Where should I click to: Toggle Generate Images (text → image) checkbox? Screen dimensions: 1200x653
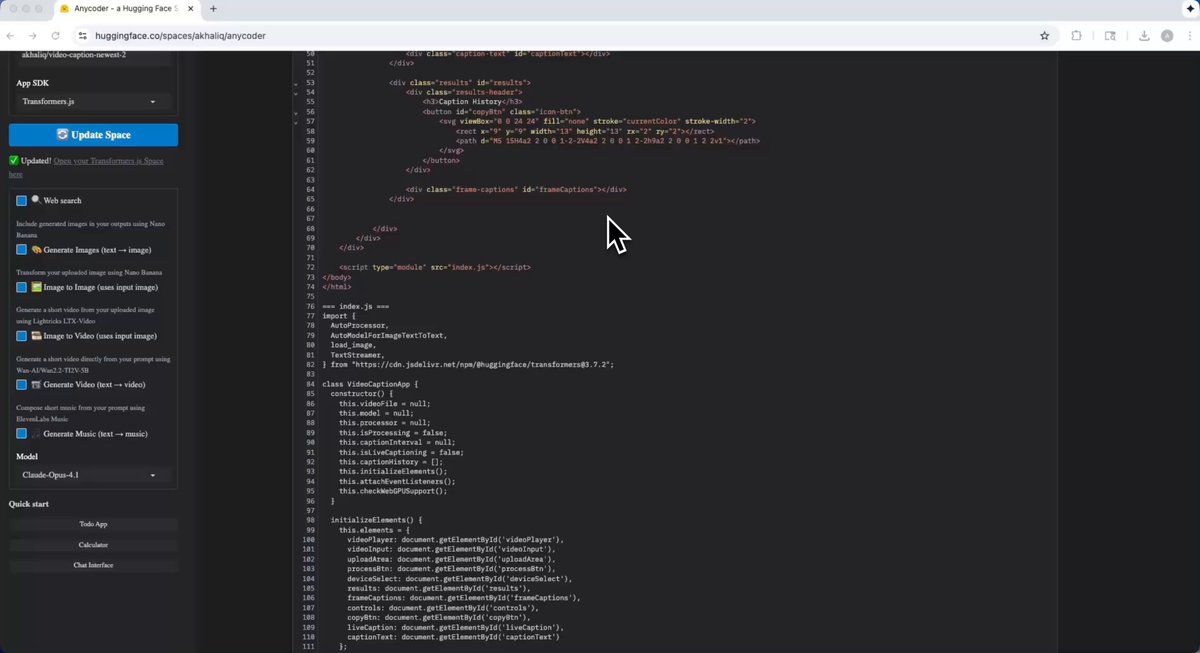(x=21, y=249)
